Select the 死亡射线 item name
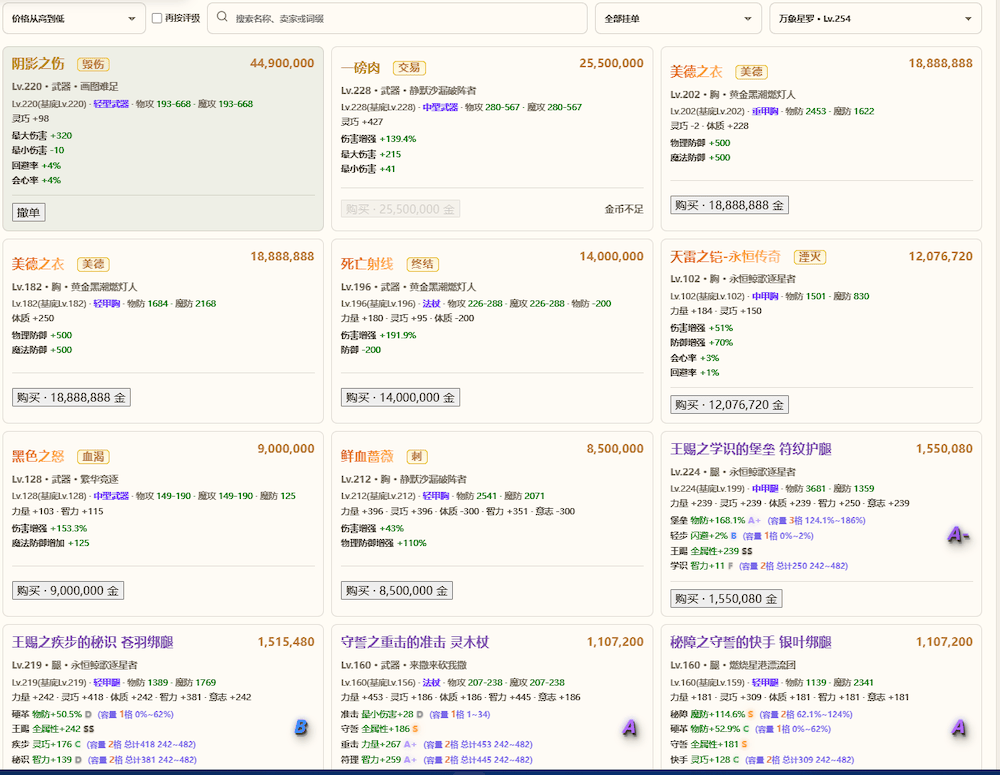Screen dimensions: 1000x775 [367, 264]
